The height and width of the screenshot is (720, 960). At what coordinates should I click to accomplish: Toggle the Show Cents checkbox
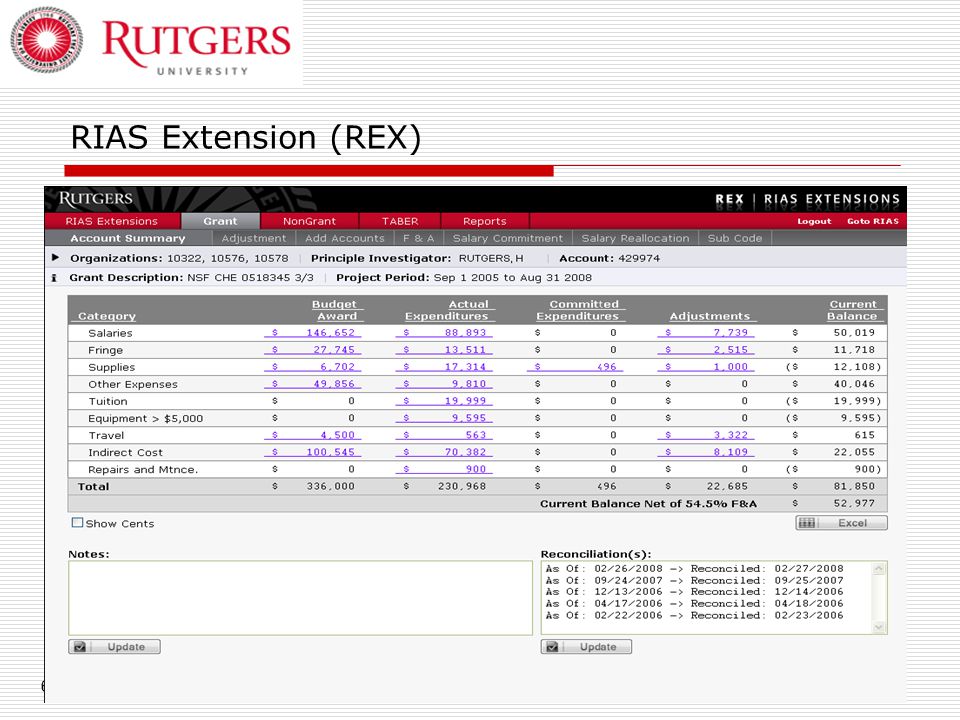point(77,523)
